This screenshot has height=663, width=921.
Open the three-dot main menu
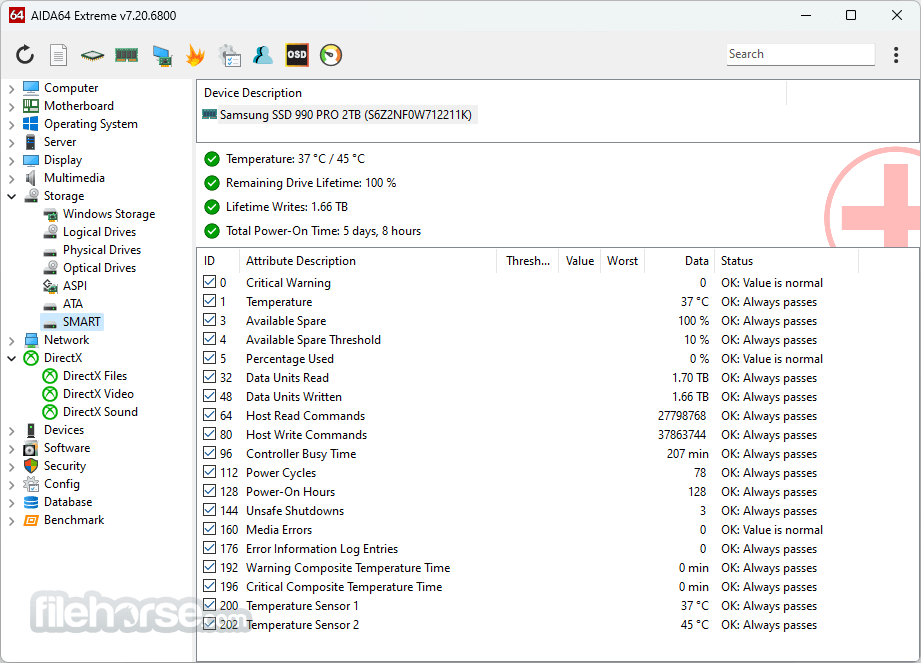coord(896,55)
